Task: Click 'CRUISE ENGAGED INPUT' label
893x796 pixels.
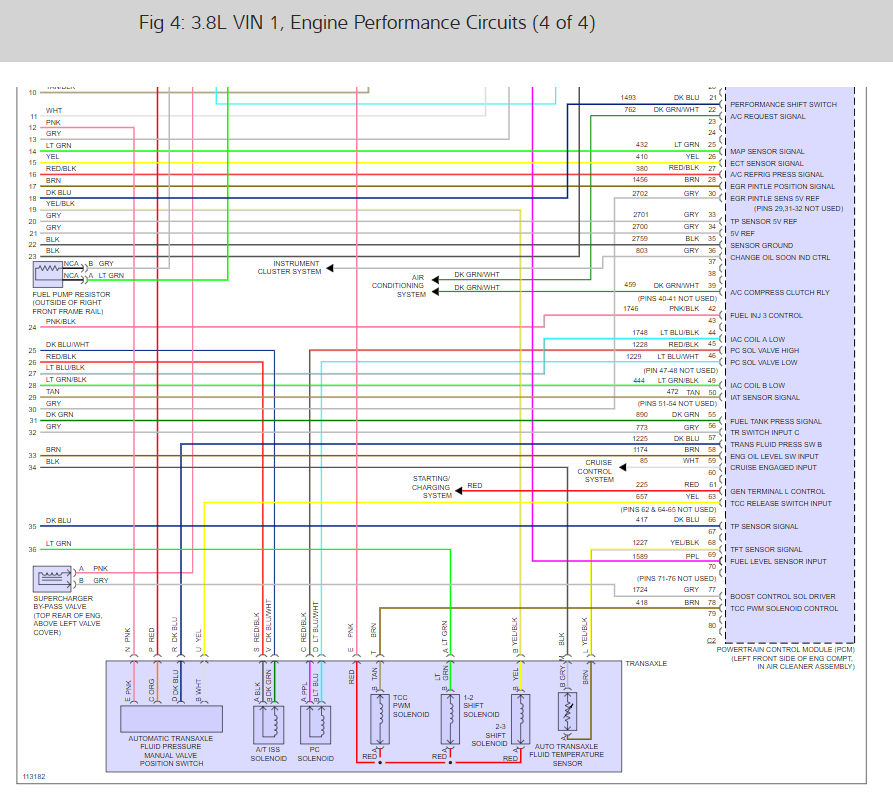Action: (x=773, y=467)
